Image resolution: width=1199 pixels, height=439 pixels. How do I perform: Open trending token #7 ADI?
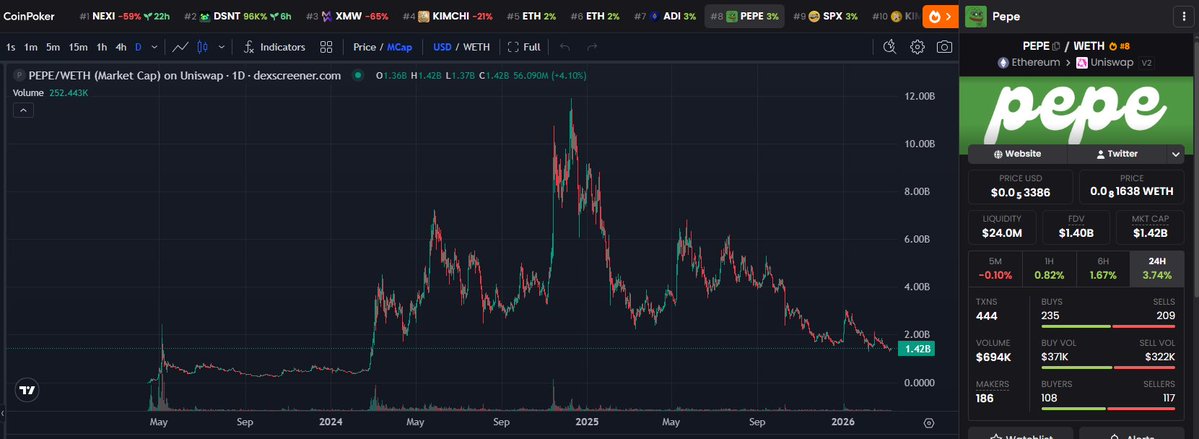[x=665, y=16]
